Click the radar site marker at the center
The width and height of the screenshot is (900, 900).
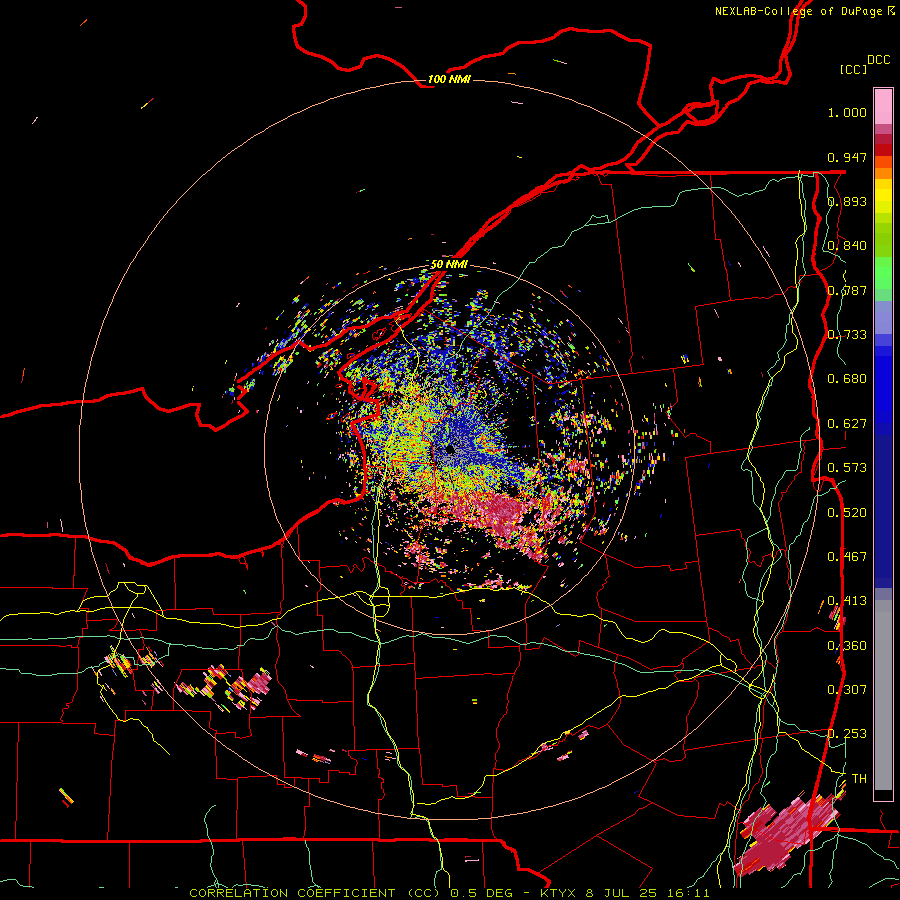click(x=451, y=449)
